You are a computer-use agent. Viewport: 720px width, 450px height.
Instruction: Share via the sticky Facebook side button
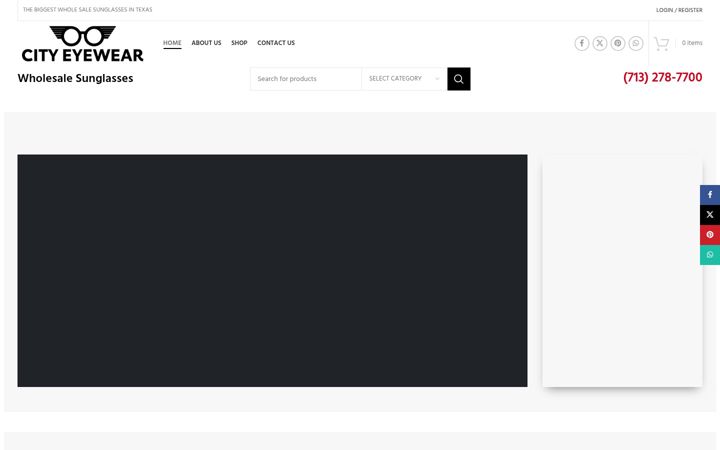pos(710,195)
